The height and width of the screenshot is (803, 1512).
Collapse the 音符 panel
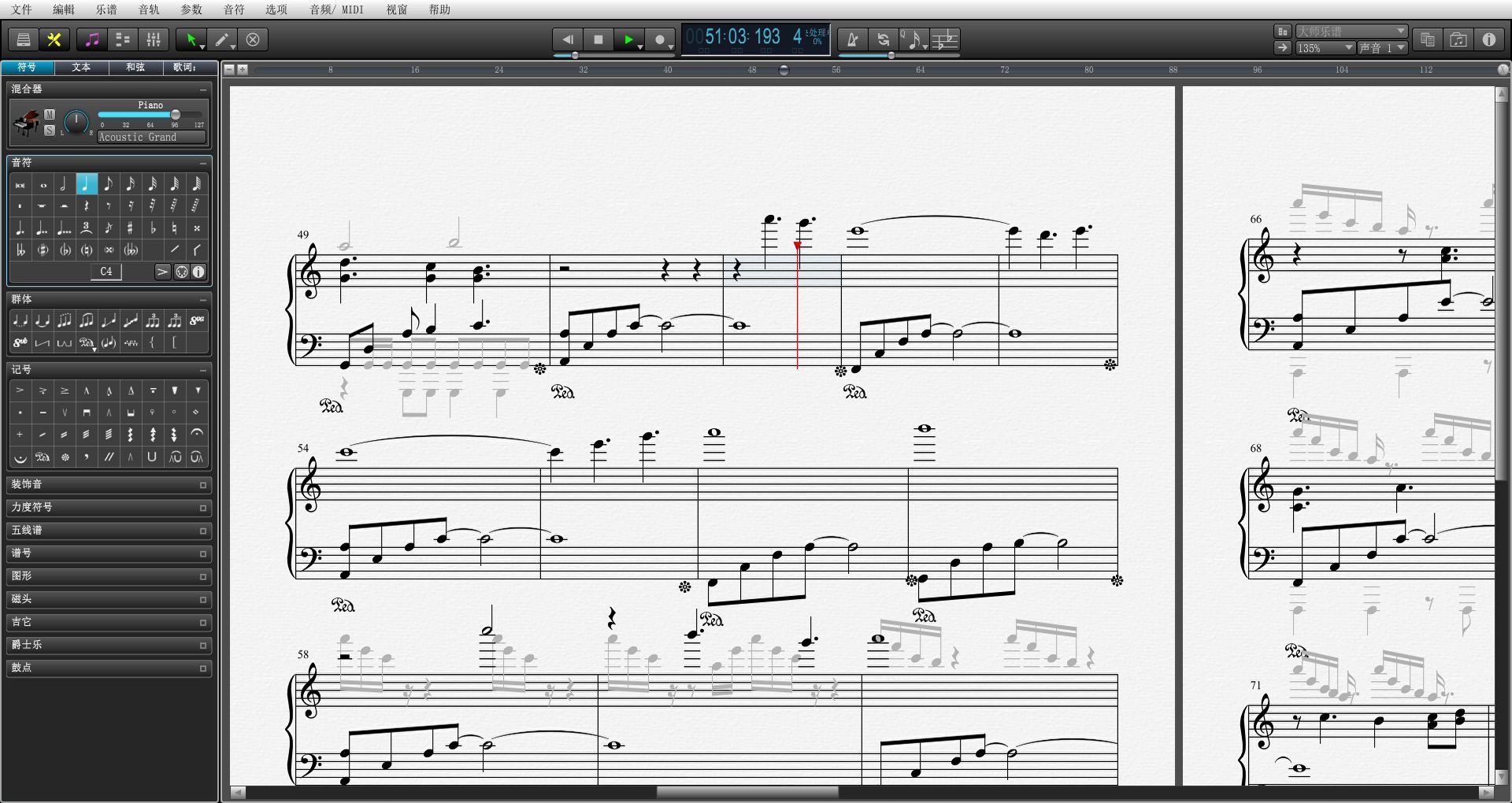tap(203, 163)
